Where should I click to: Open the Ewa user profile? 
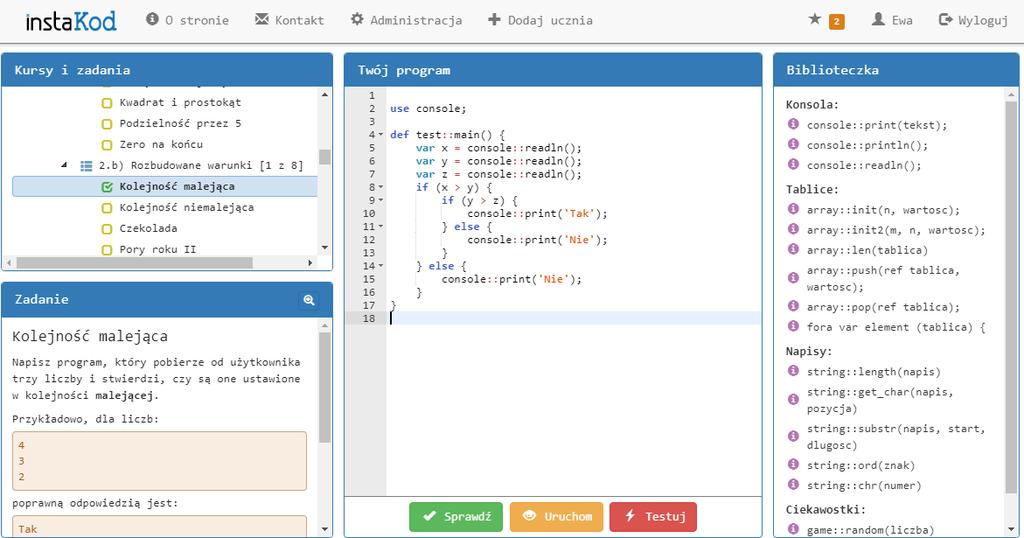[892, 20]
